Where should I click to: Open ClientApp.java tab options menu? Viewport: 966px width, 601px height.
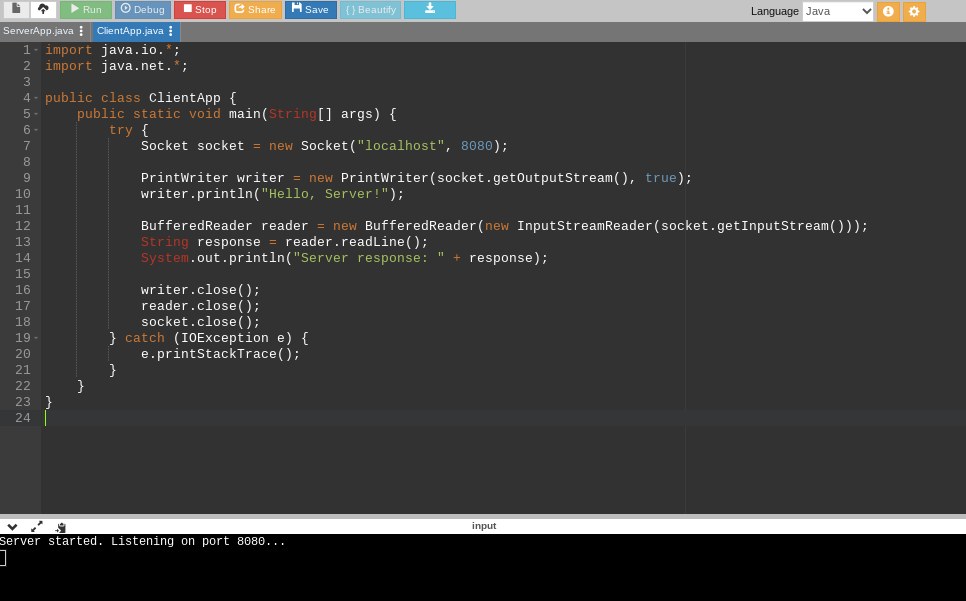pyautogui.click(x=171, y=31)
